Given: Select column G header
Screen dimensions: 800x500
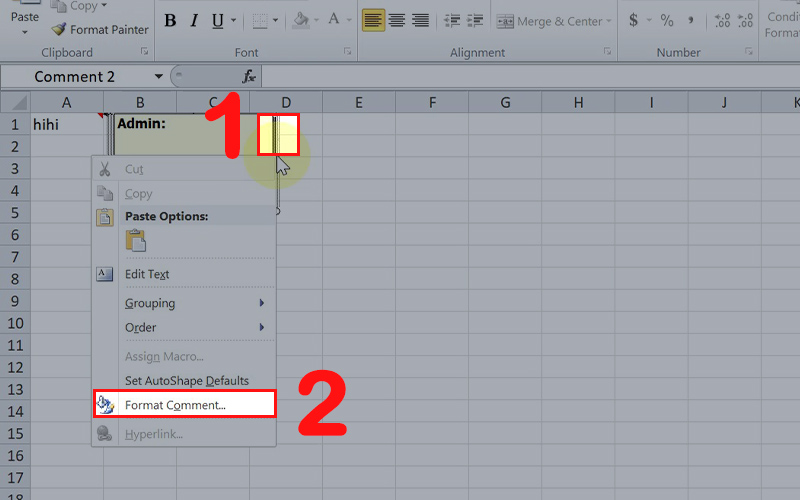Looking at the screenshot, I should [505, 103].
